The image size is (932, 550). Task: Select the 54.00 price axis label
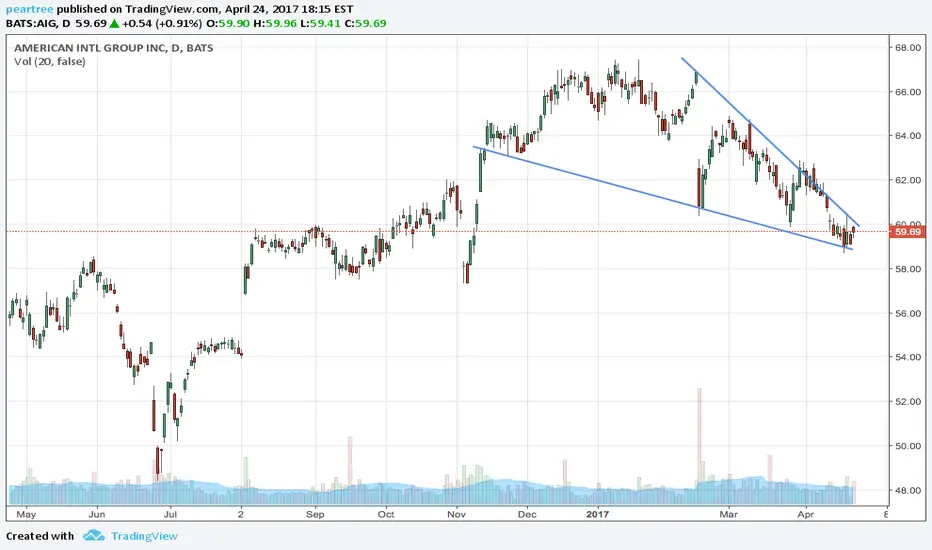pos(908,357)
